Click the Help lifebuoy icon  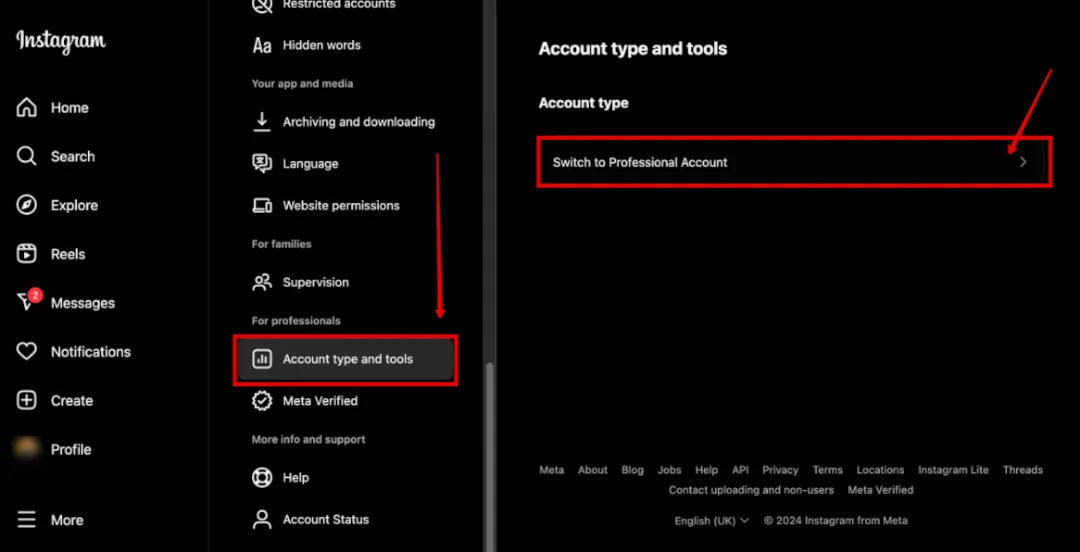262,478
